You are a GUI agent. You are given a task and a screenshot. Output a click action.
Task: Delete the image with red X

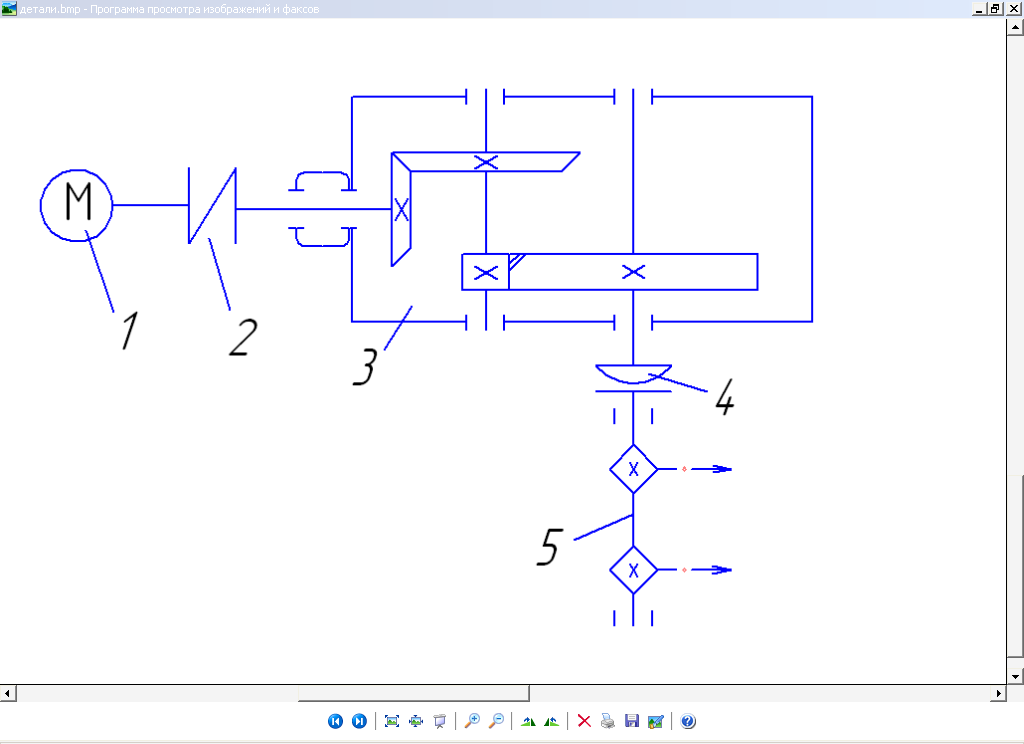tap(584, 721)
